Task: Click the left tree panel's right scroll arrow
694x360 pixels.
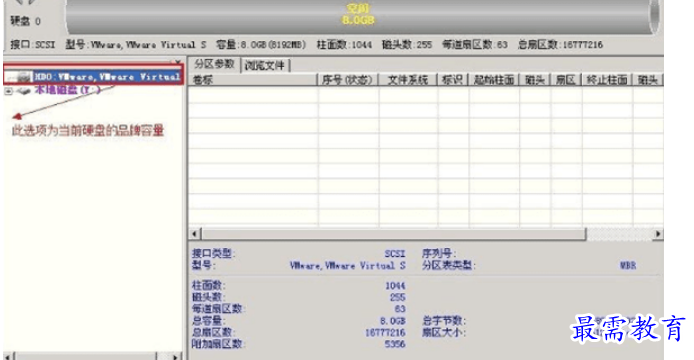Action: (176, 356)
